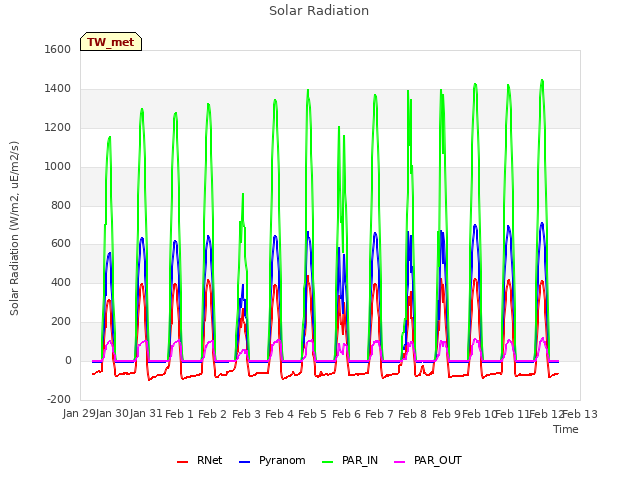Click the vertical axis title Solar Radiation (W/m2, uE/m2/s)
Screen dimensions: 640x480
tap(14, 228)
